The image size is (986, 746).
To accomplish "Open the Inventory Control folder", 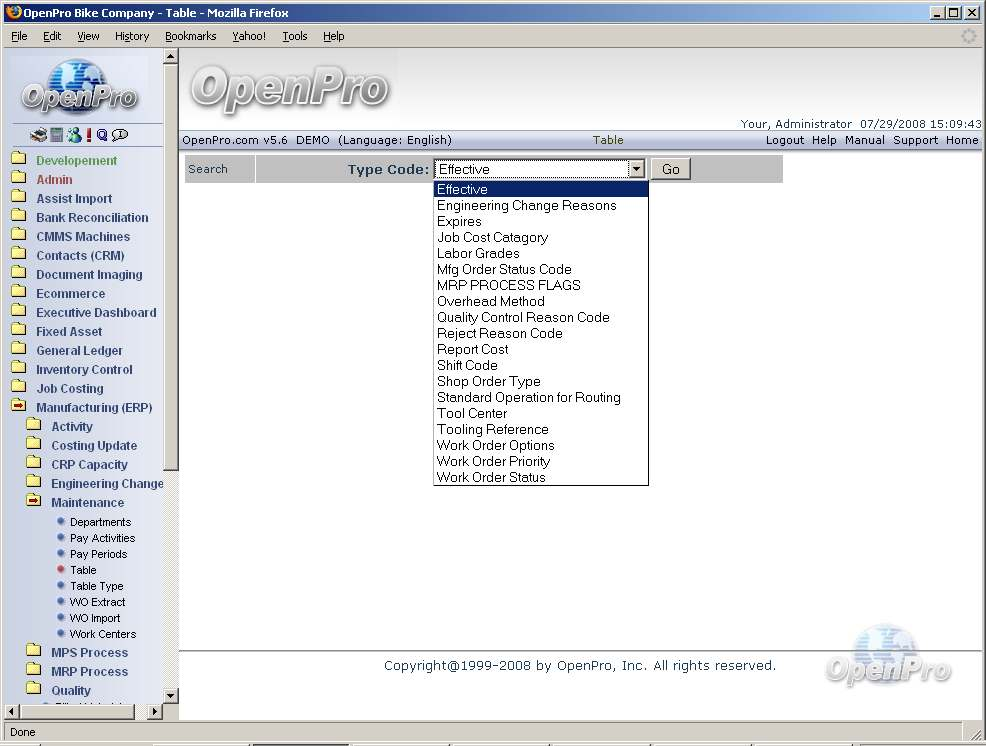I will coord(84,369).
